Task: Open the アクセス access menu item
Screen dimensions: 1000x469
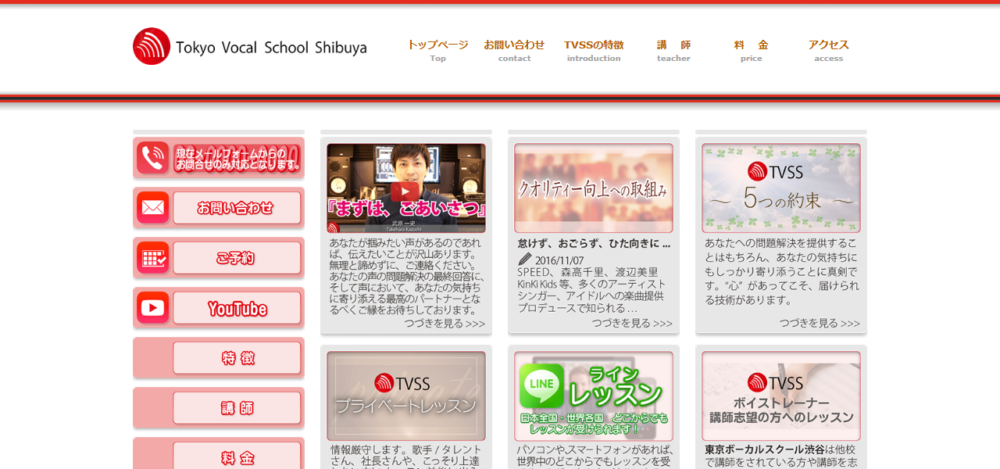Action: [x=828, y=50]
